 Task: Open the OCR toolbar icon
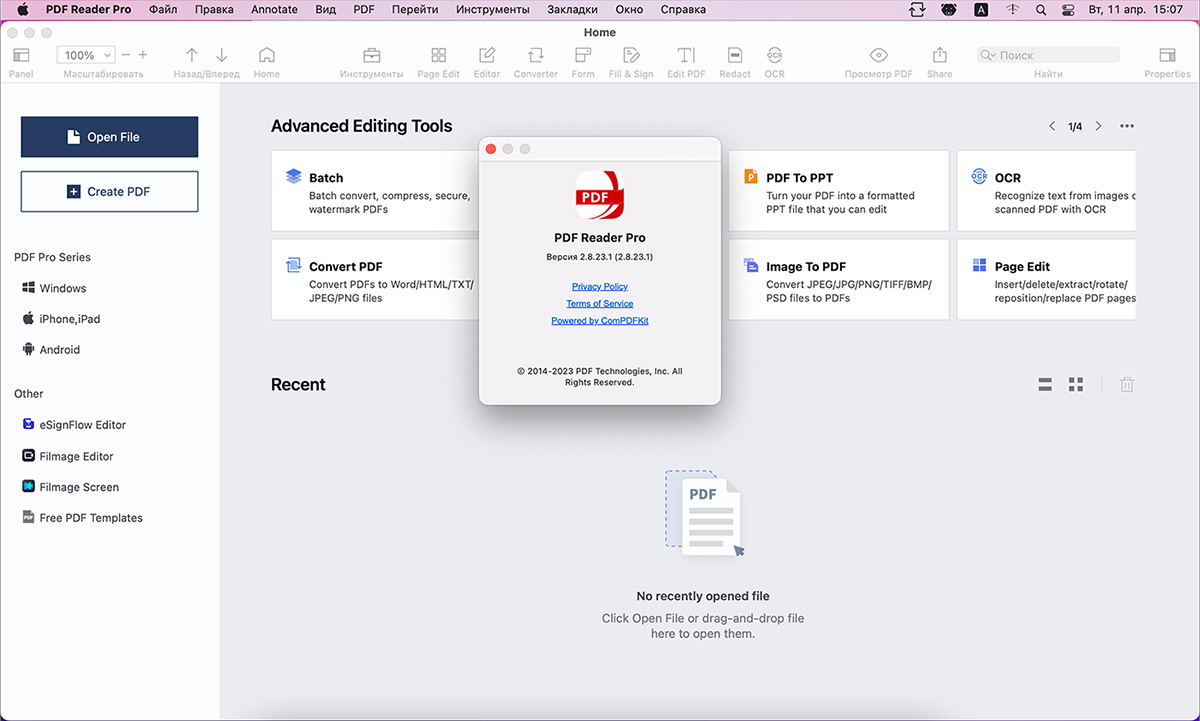(x=775, y=55)
